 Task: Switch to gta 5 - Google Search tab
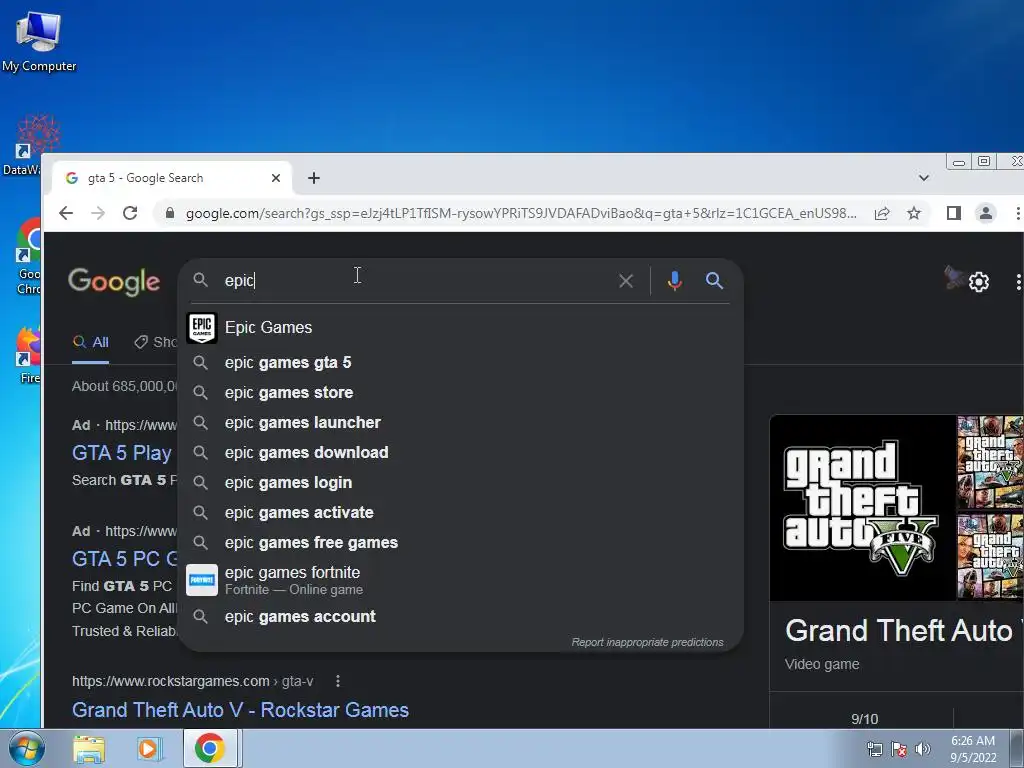click(x=172, y=178)
